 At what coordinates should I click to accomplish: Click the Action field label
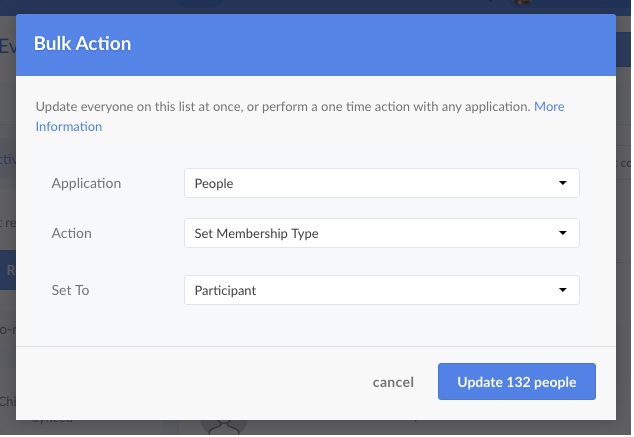point(71,234)
